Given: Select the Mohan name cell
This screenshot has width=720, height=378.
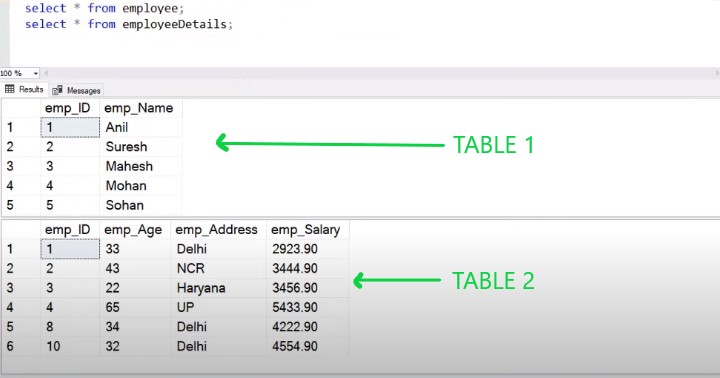Looking at the screenshot, I should tap(141, 186).
